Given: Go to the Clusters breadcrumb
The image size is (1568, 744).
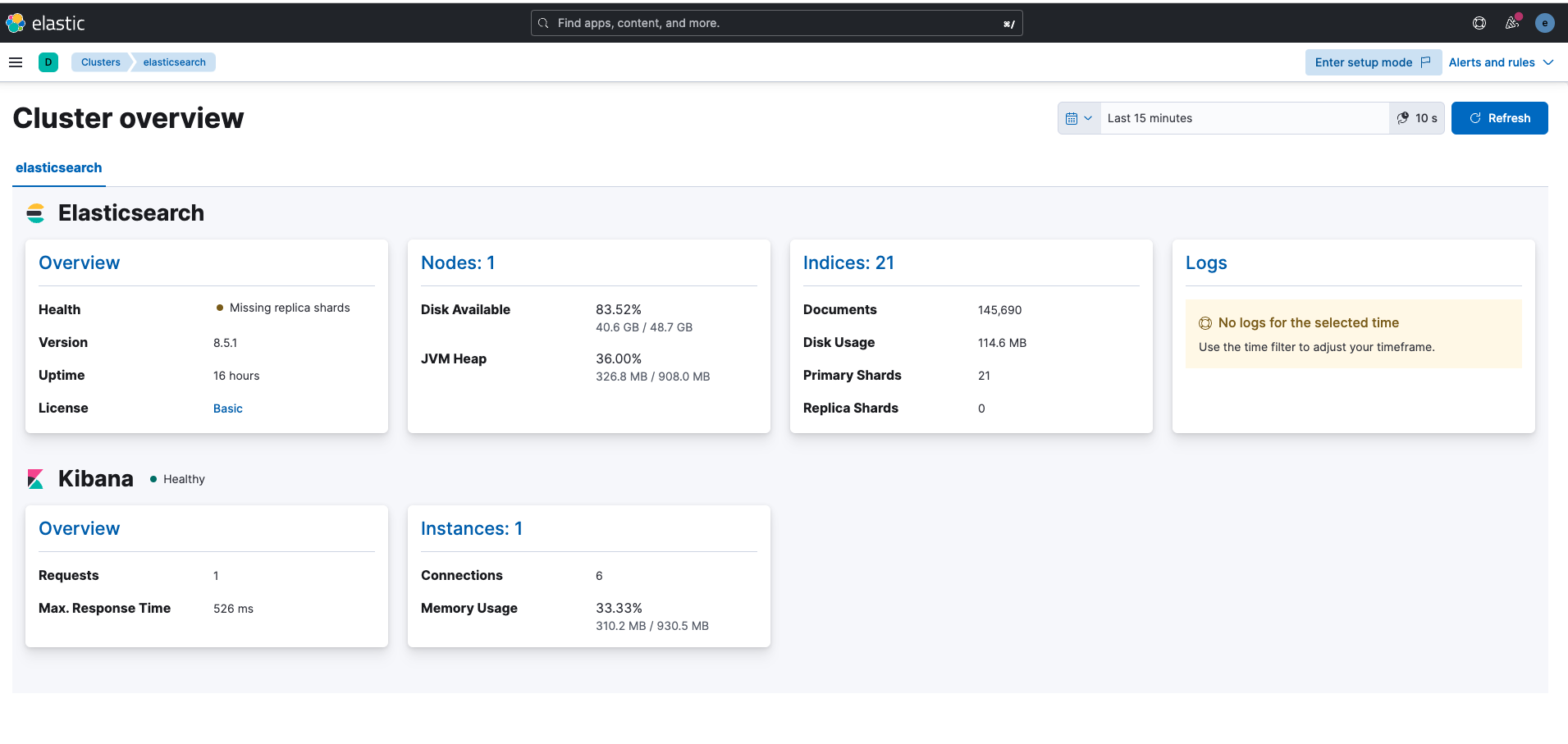Looking at the screenshot, I should pyautogui.click(x=100, y=62).
